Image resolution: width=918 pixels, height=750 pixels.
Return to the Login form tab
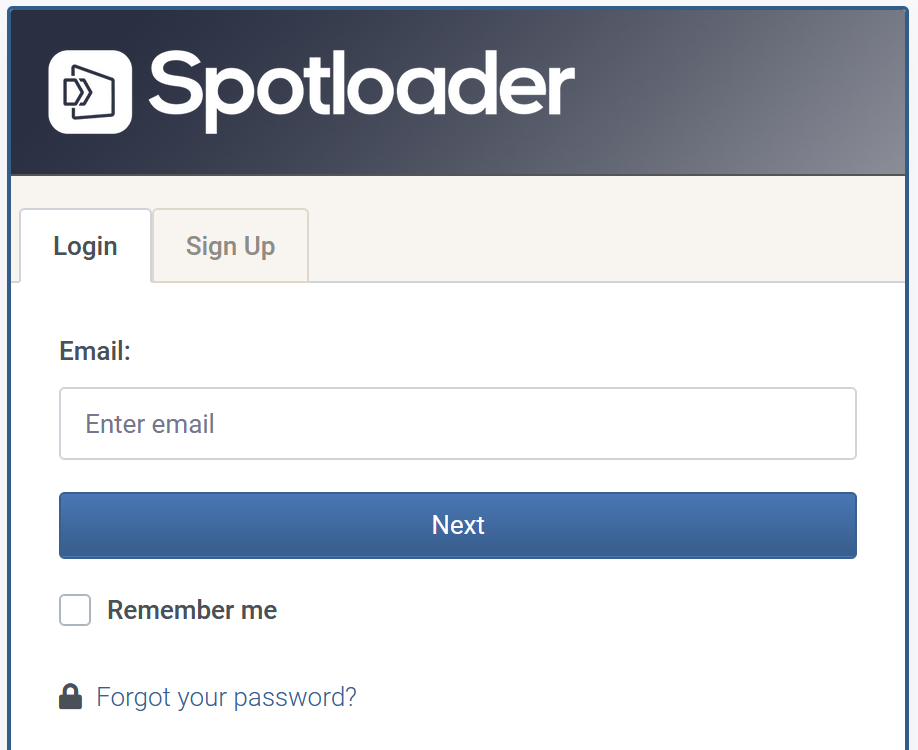coord(85,246)
